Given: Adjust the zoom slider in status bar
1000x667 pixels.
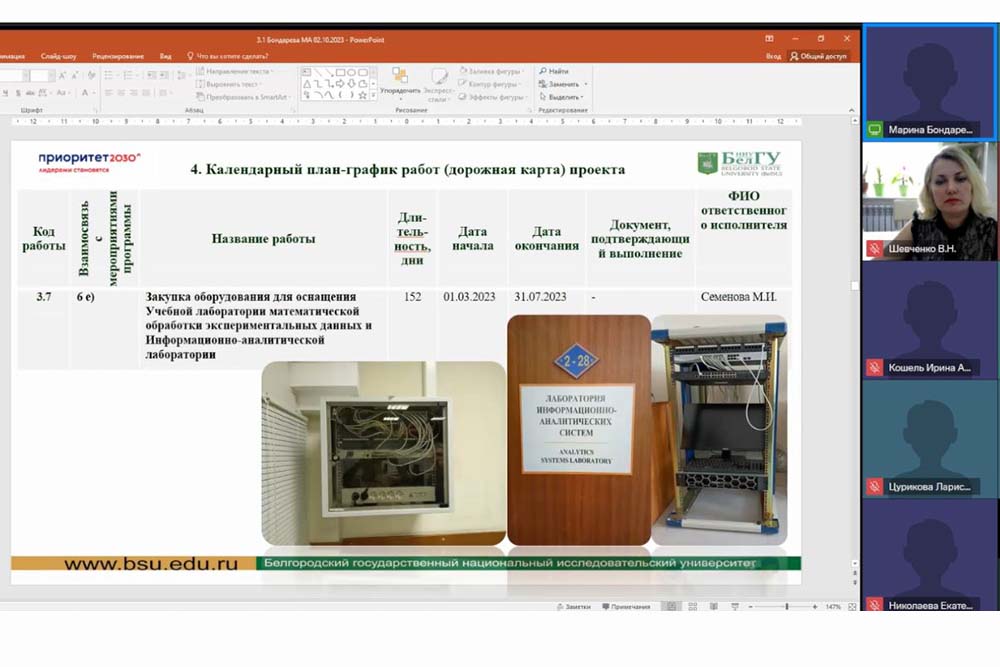Looking at the screenshot, I should [x=784, y=606].
